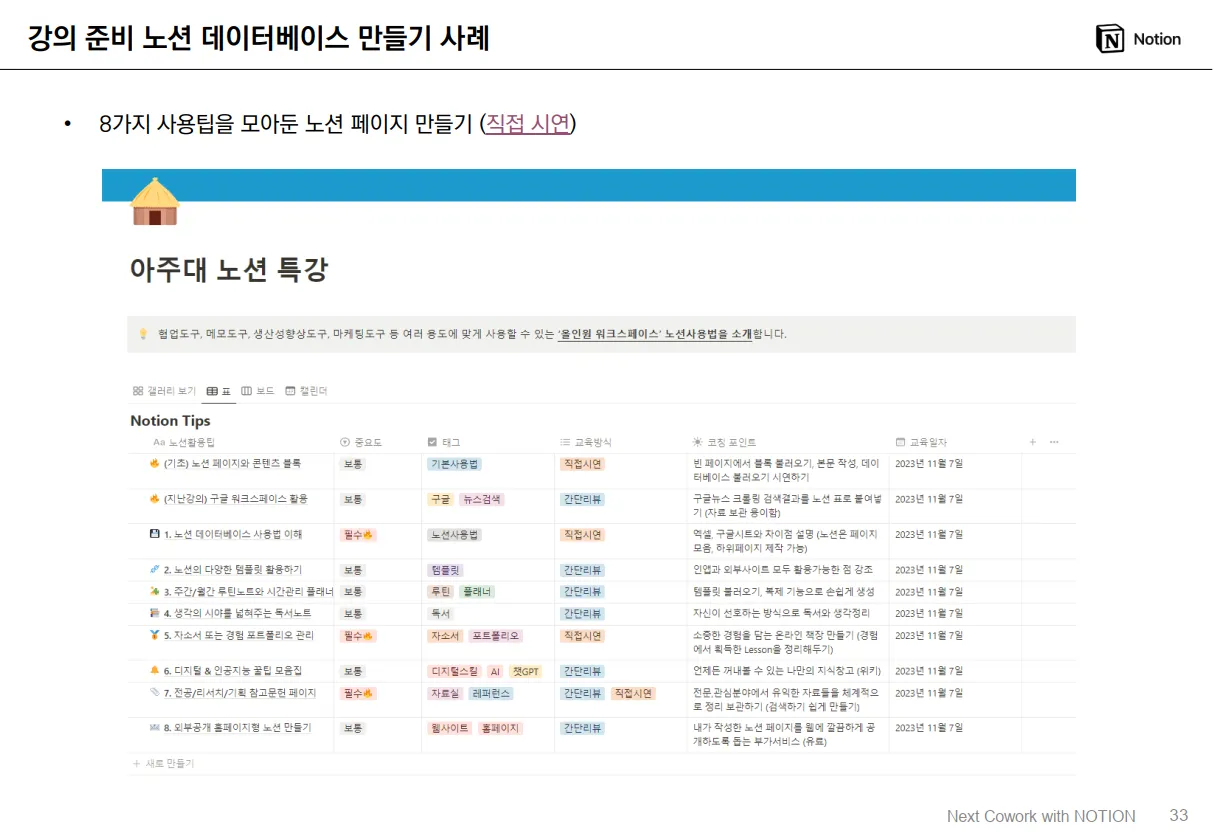The image size is (1214, 834).
Task: Open page (지난강의) 구글 워크스페이스 활용
Action: (236, 498)
